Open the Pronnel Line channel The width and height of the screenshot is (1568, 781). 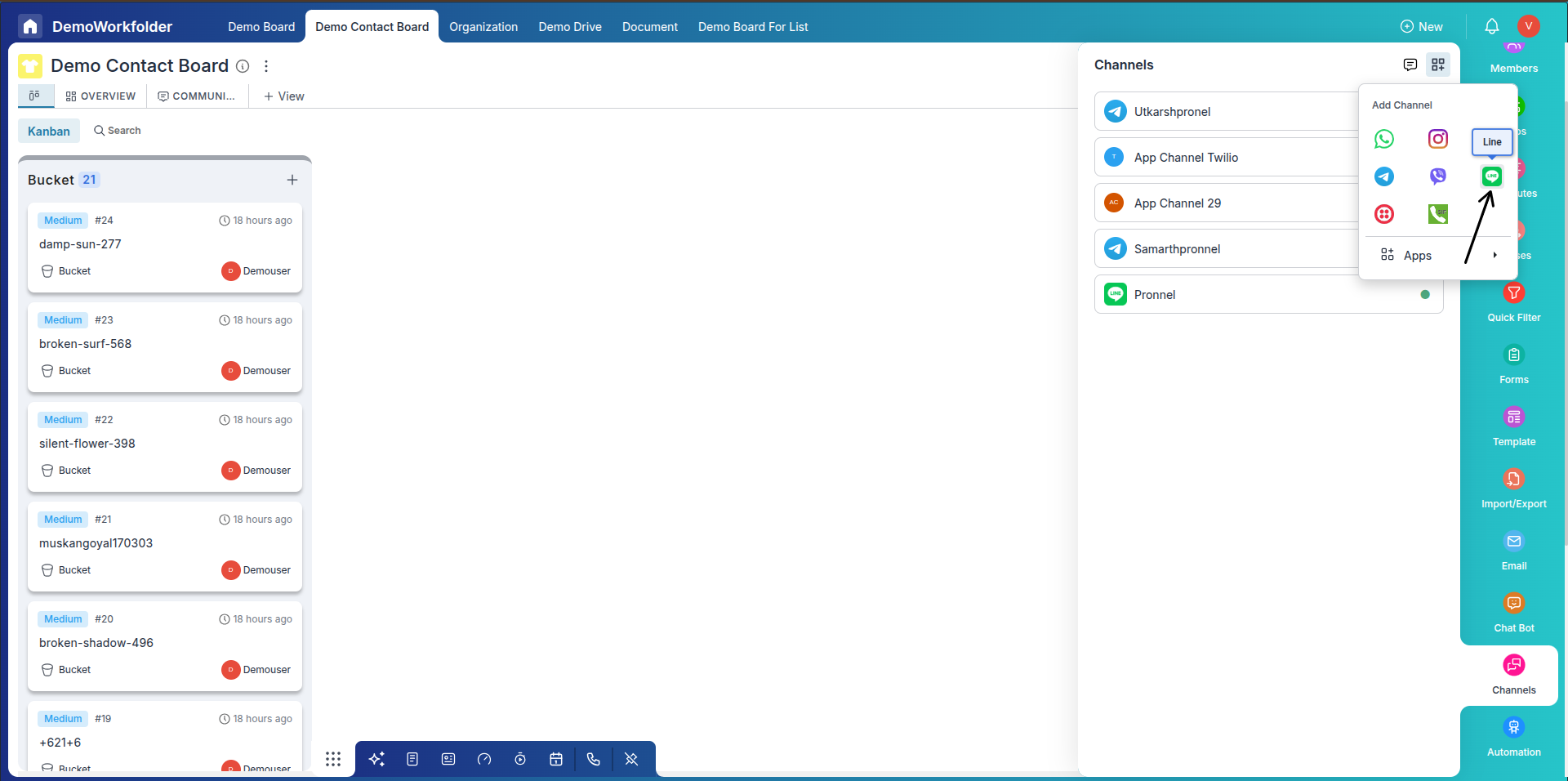[1269, 295]
